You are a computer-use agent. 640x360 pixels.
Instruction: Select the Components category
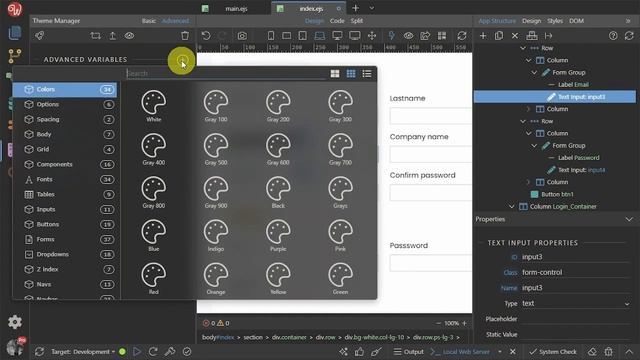pyautogui.click(x=65, y=164)
